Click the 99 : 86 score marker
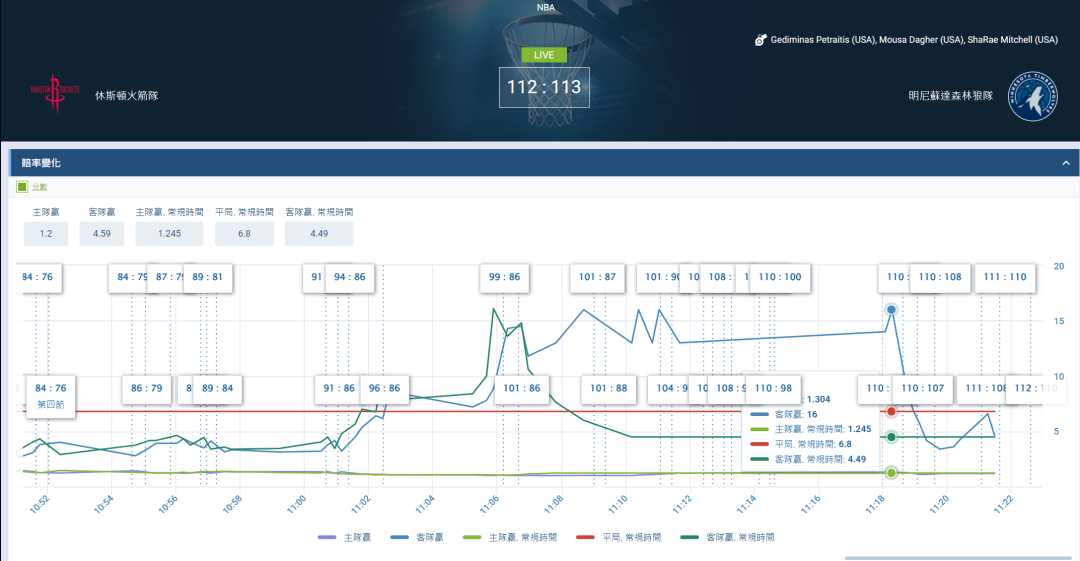 pyautogui.click(x=504, y=277)
